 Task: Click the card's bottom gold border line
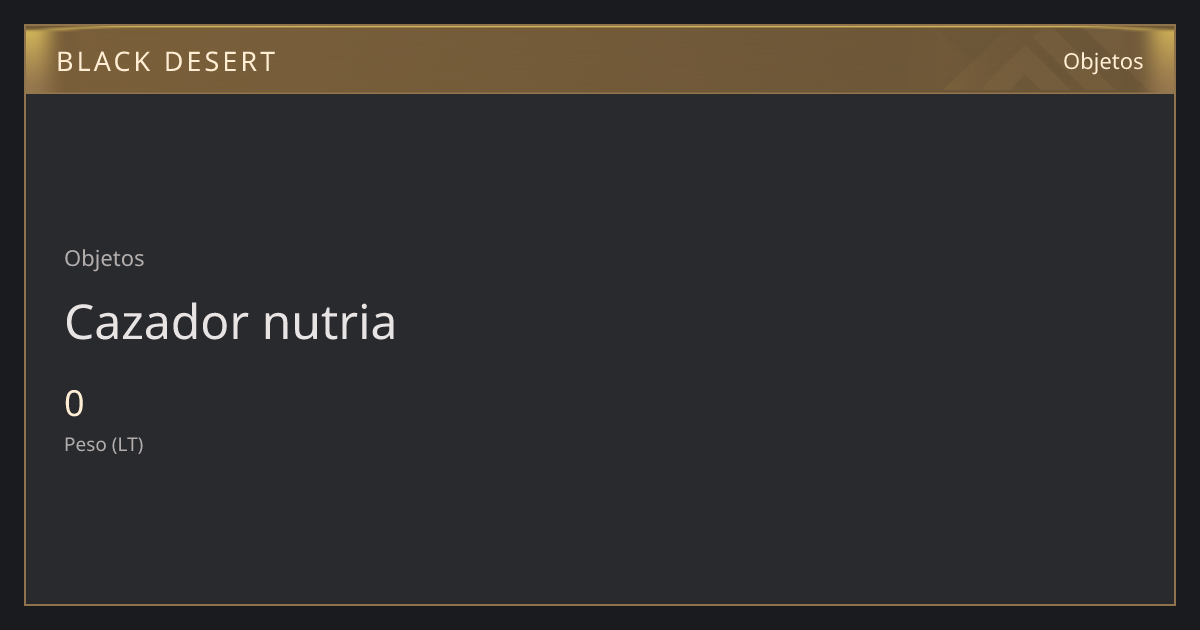[600, 604]
